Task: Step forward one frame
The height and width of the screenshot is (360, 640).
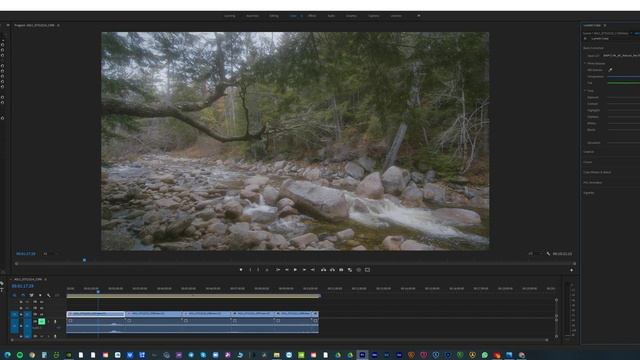Action: (x=304, y=270)
